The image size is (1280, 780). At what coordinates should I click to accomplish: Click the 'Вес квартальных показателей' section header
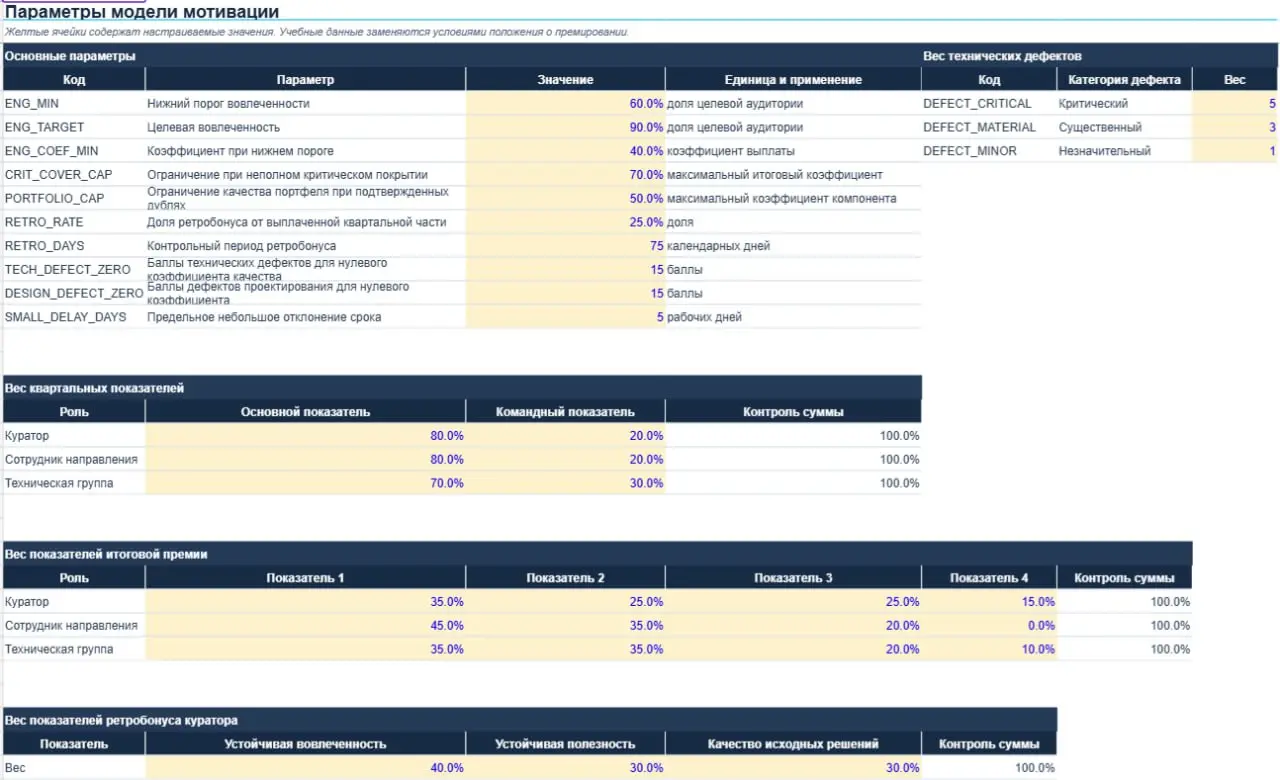pos(94,388)
